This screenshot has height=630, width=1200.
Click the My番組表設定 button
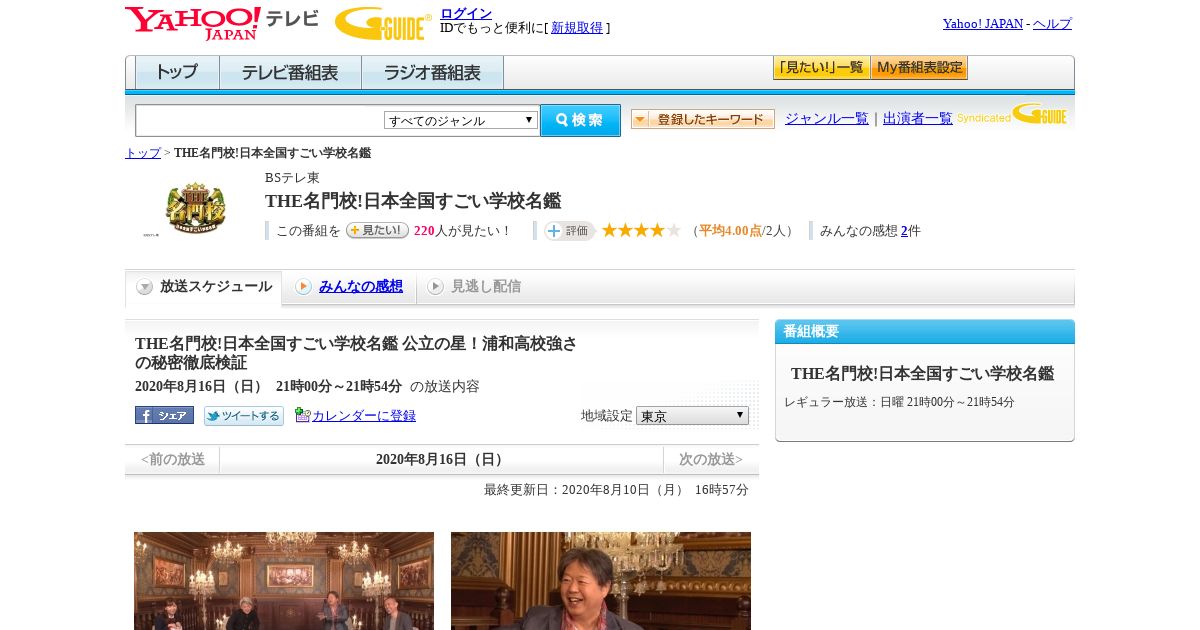[919, 68]
